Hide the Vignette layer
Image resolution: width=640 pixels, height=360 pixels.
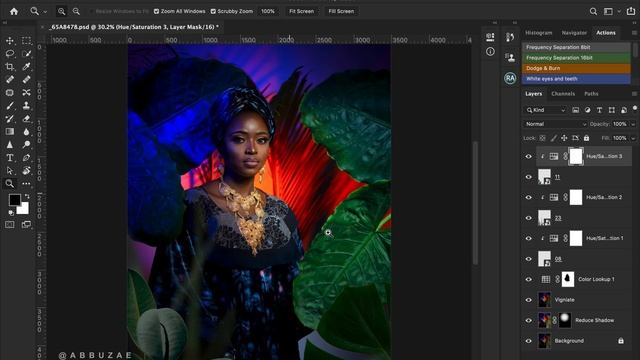click(529, 300)
